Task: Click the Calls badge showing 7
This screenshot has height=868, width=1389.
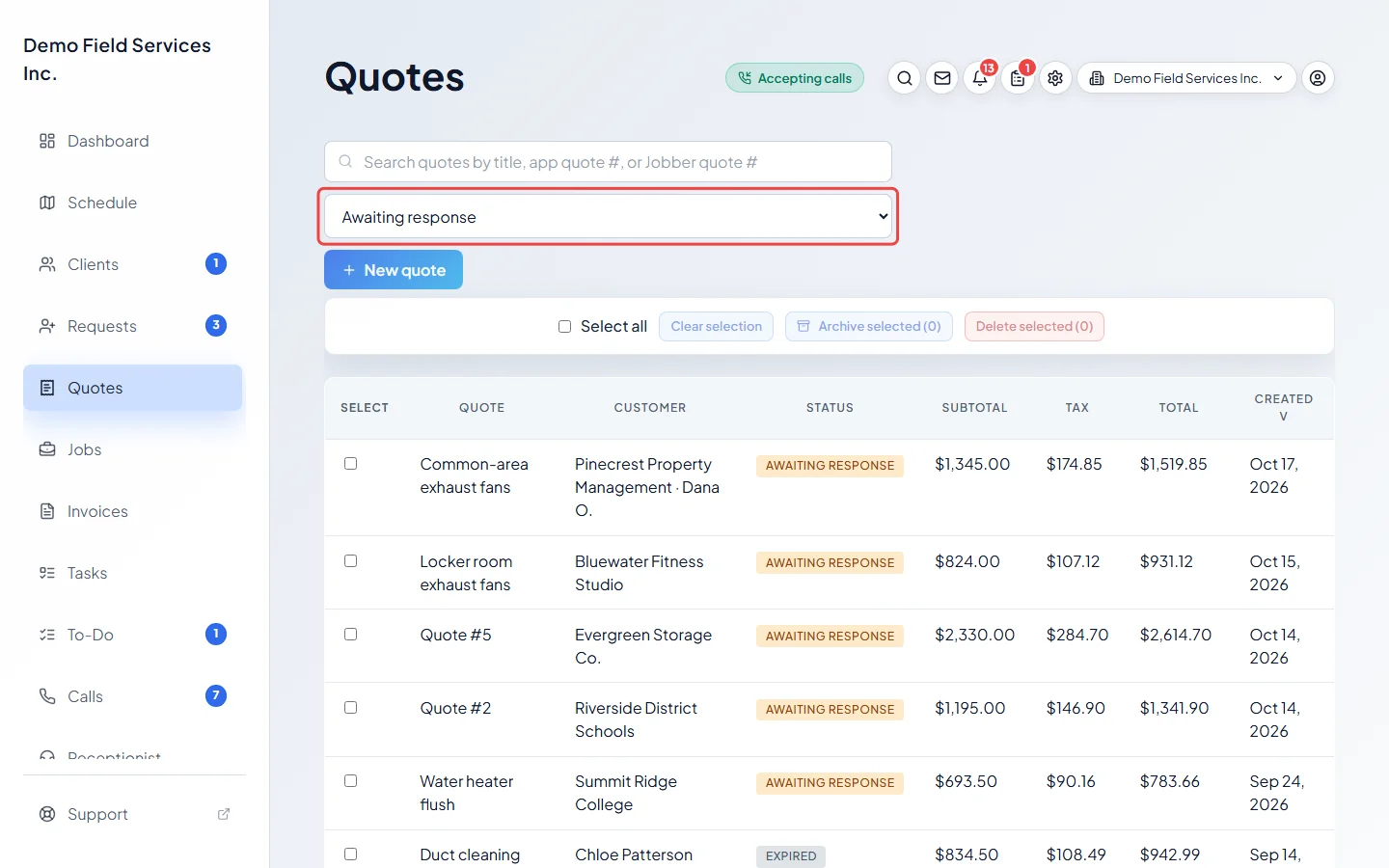Action: click(x=216, y=695)
